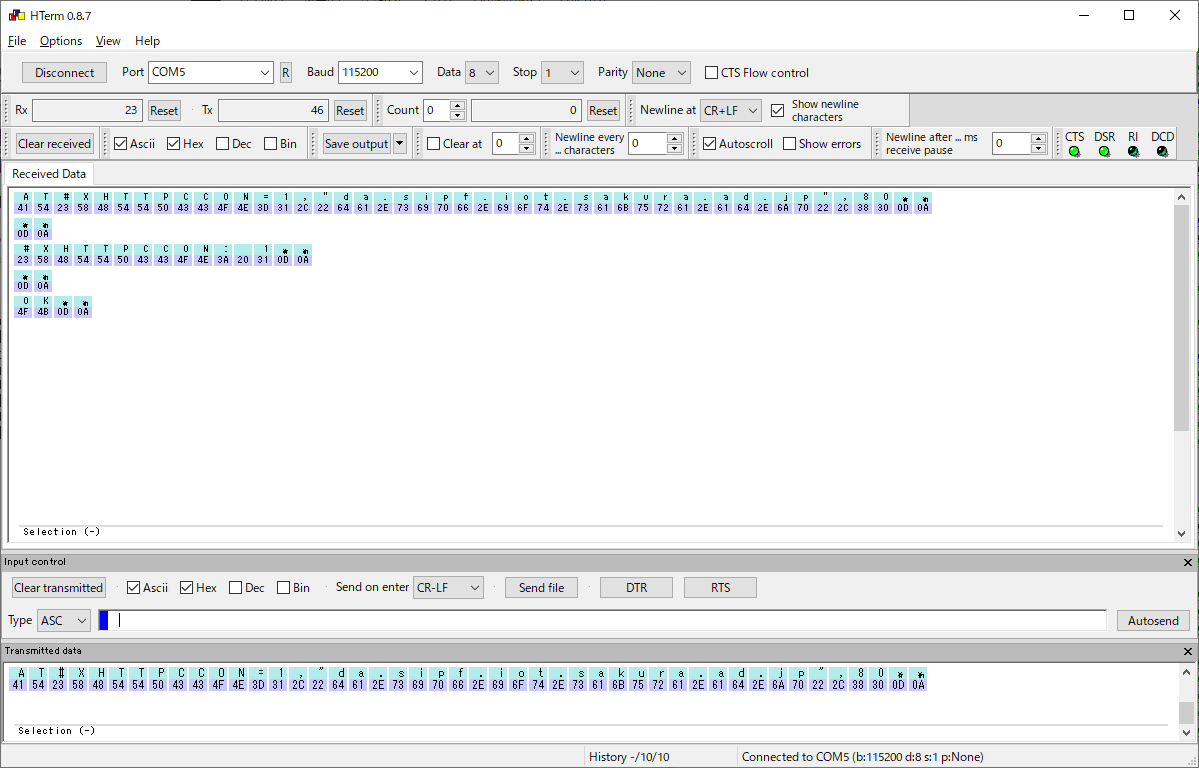
Task: Click the DSR status LED indicator
Action: coord(1104,151)
